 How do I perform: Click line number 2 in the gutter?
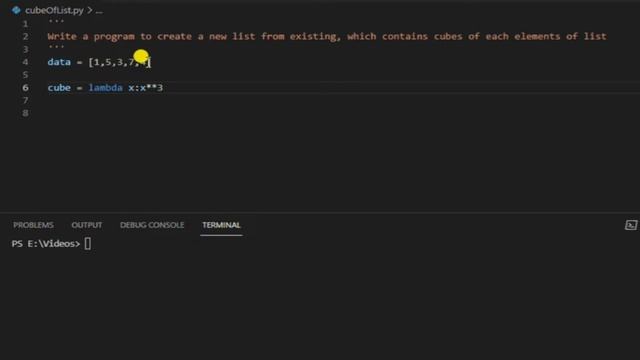pos(25,36)
